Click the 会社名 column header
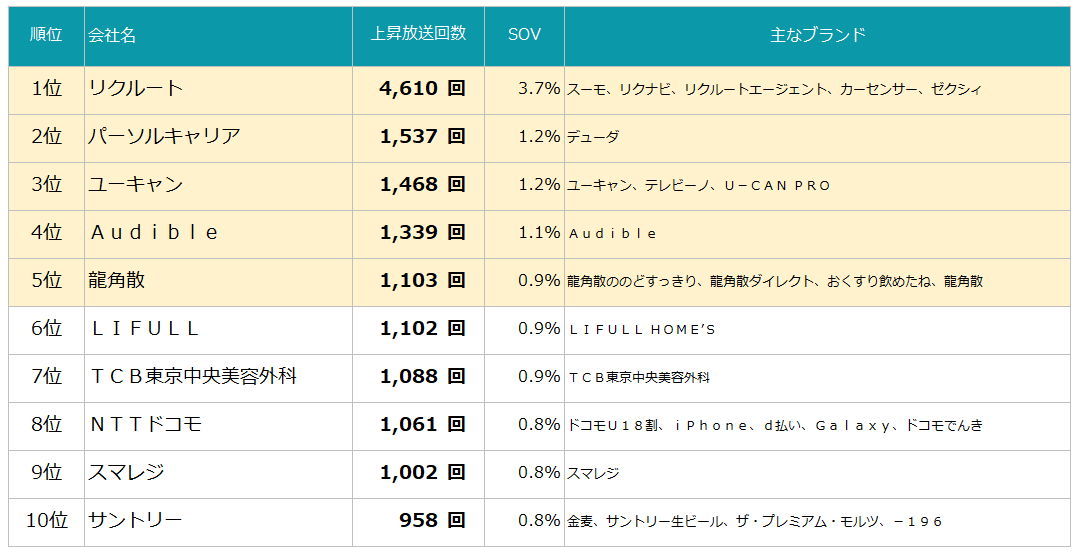1079x557 pixels. (112, 35)
